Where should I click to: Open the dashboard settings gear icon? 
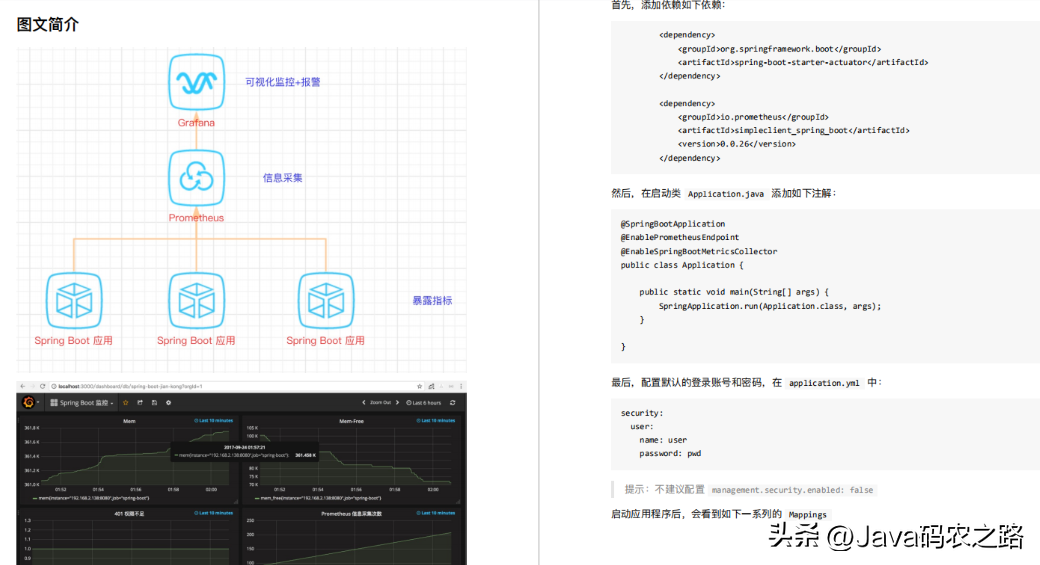[x=168, y=403]
